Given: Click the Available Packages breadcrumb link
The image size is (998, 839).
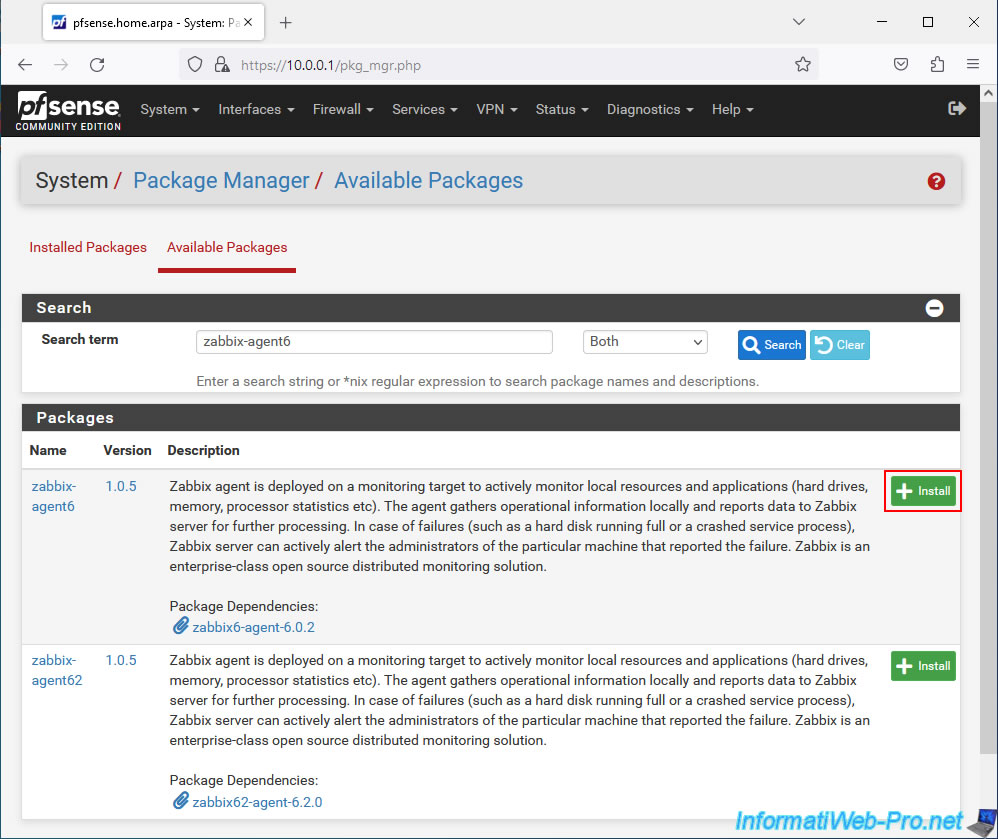Looking at the screenshot, I should (428, 181).
